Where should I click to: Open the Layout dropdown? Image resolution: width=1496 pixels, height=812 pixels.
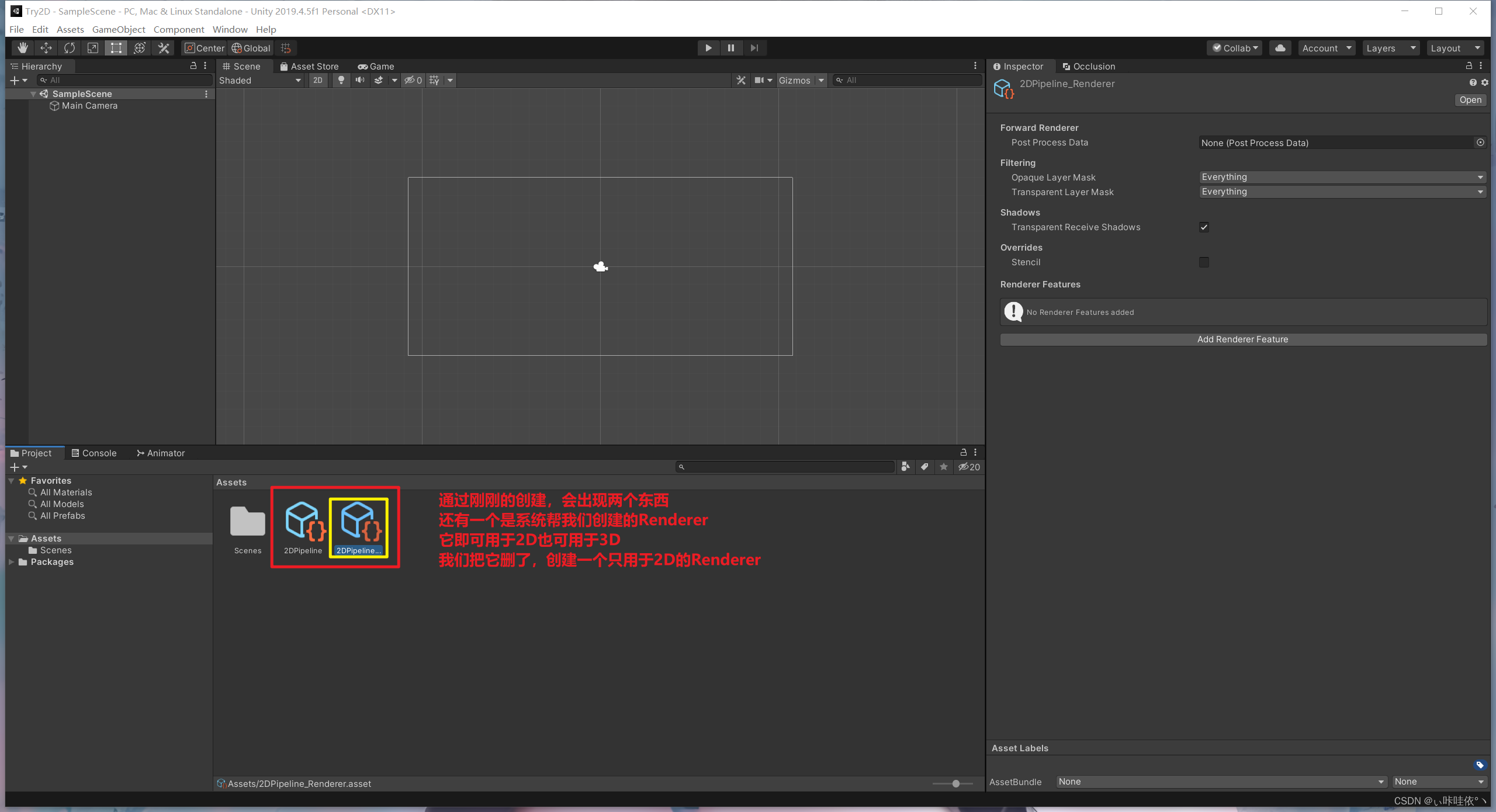1455,48
